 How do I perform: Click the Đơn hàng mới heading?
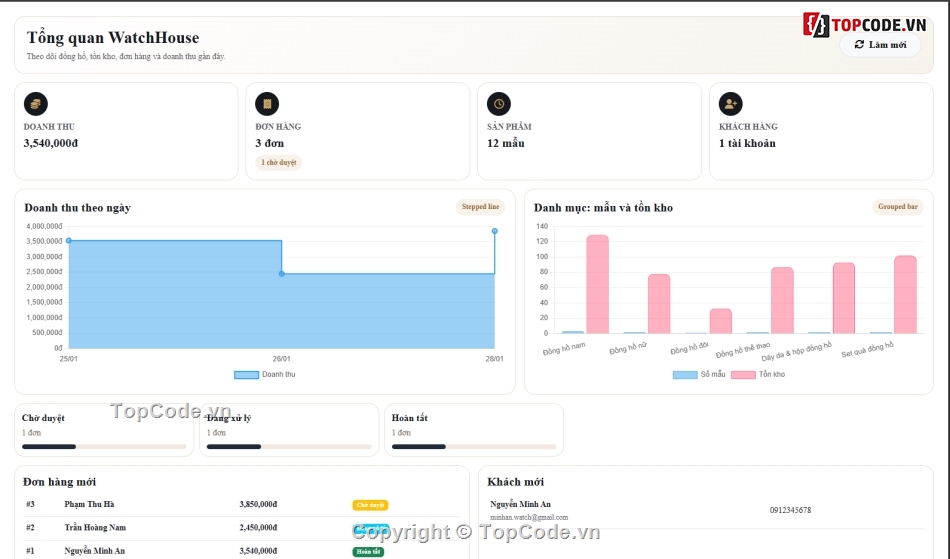click(x=59, y=482)
